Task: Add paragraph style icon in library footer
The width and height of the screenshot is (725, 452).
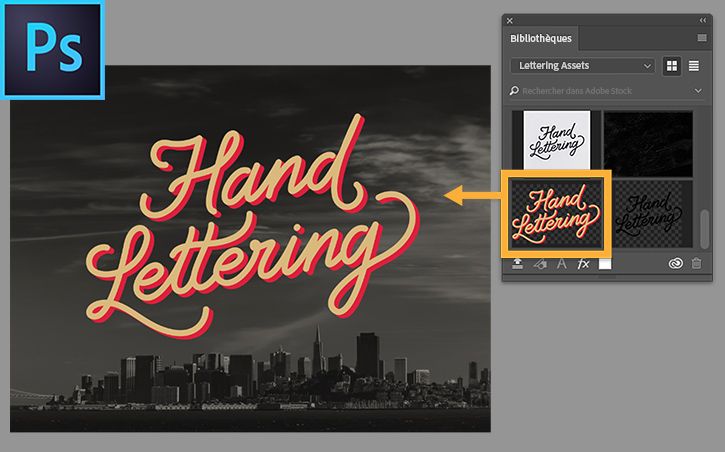Action: [x=540, y=264]
